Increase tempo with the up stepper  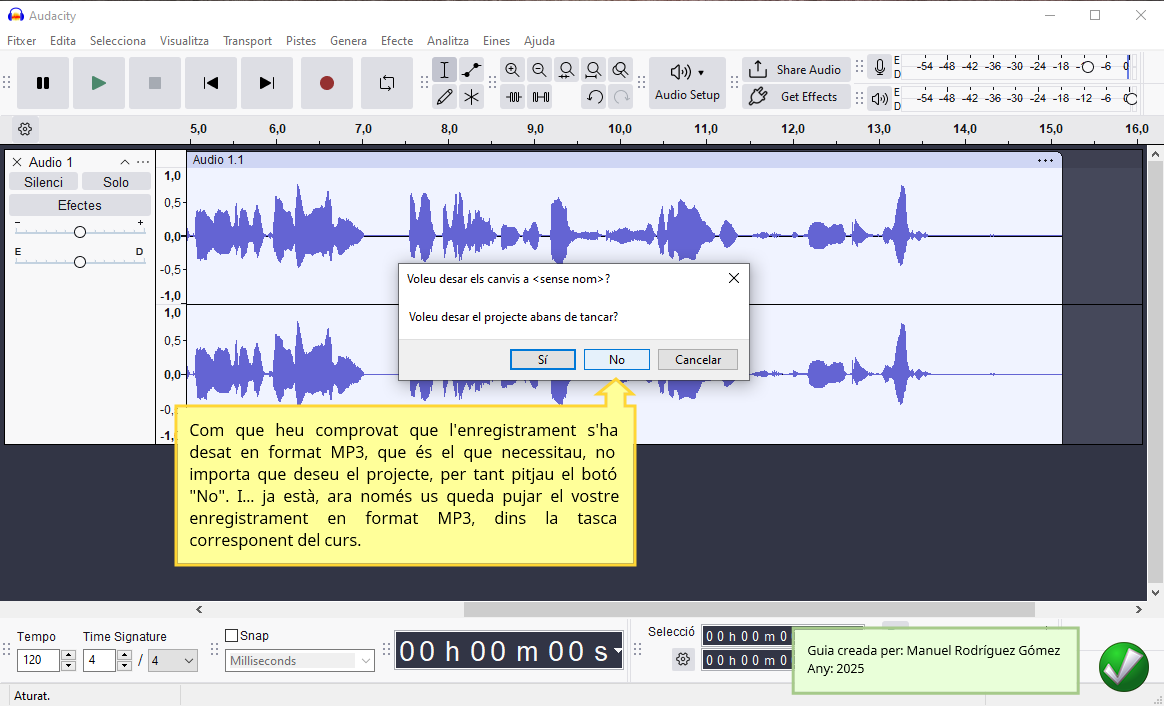(68, 655)
